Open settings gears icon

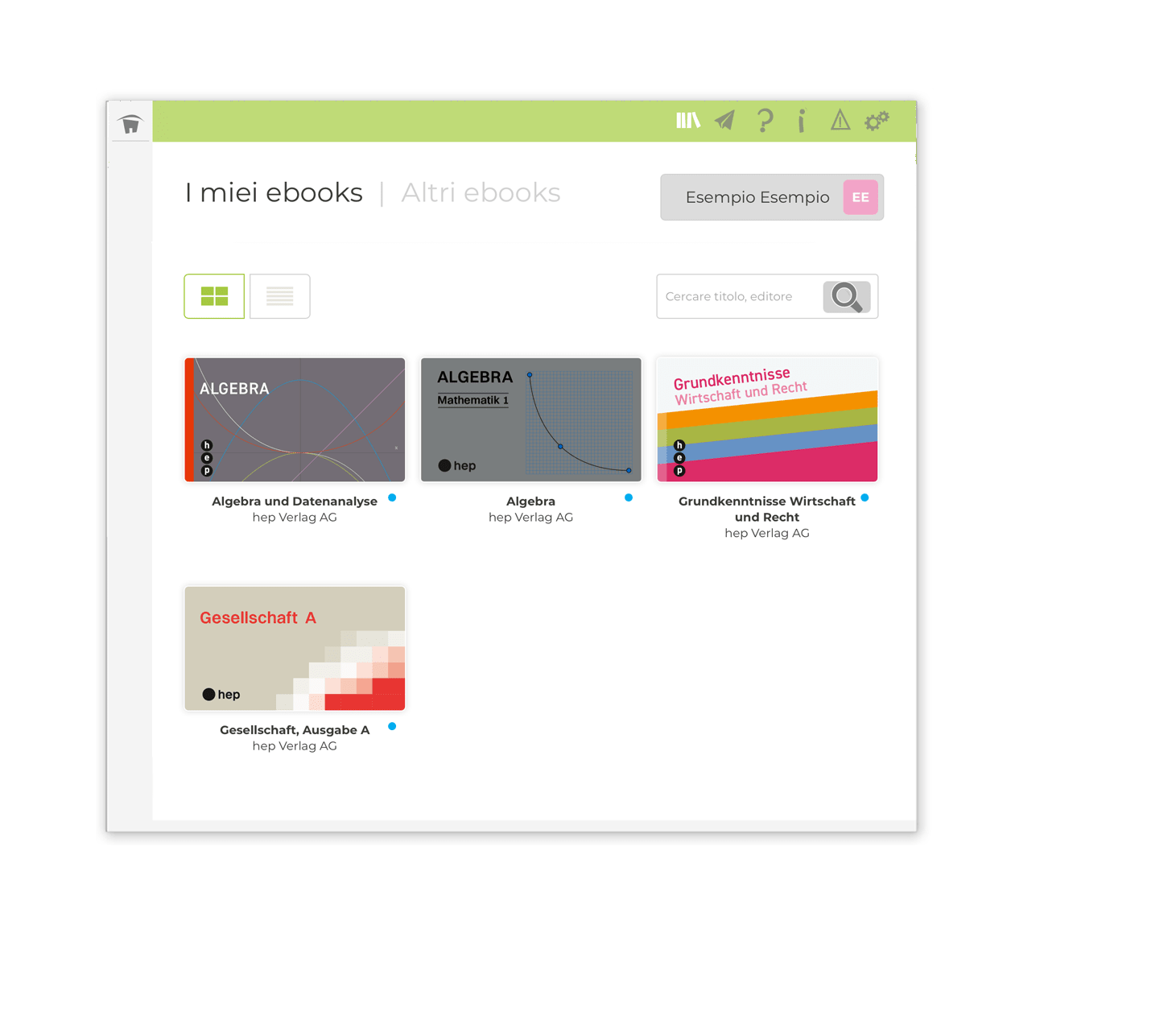click(877, 121)
